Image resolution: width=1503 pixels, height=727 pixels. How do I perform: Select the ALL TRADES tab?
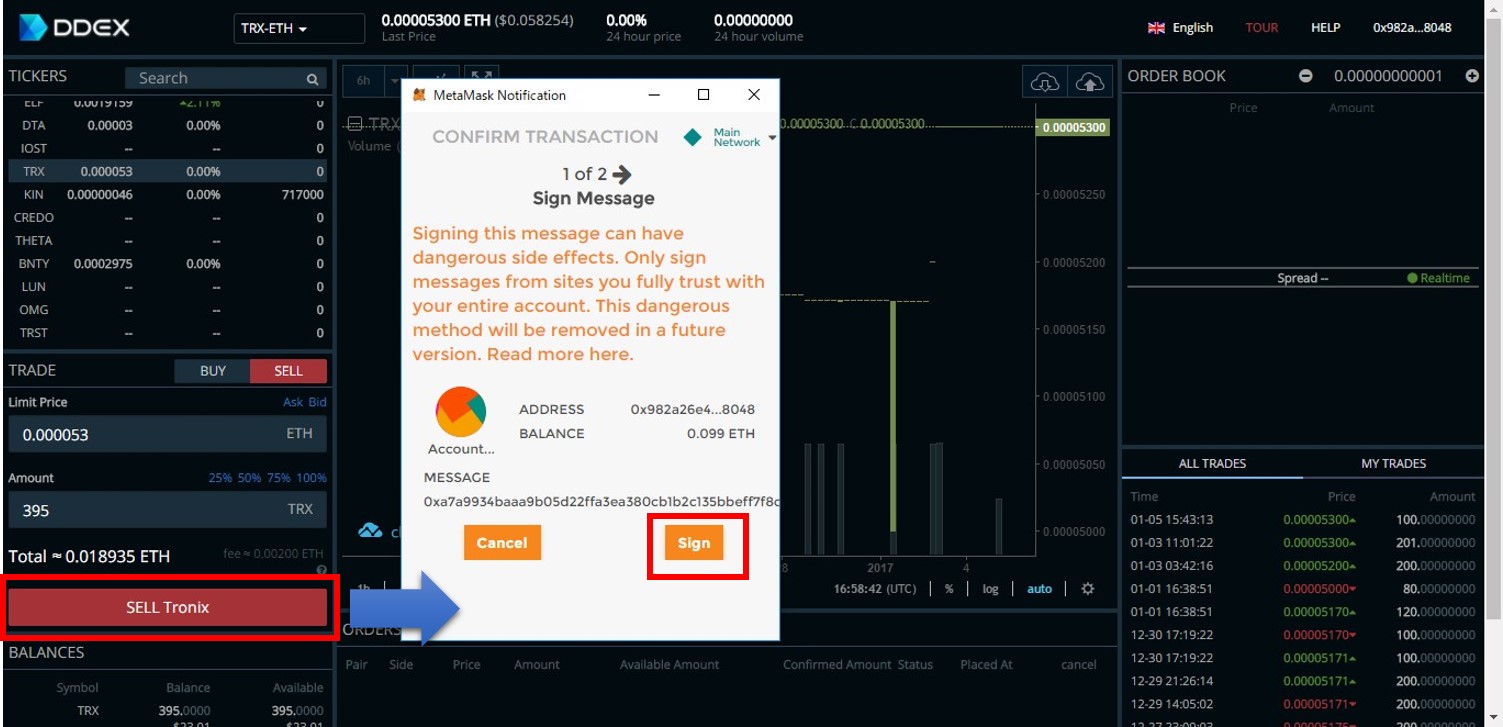[1212, 464]
